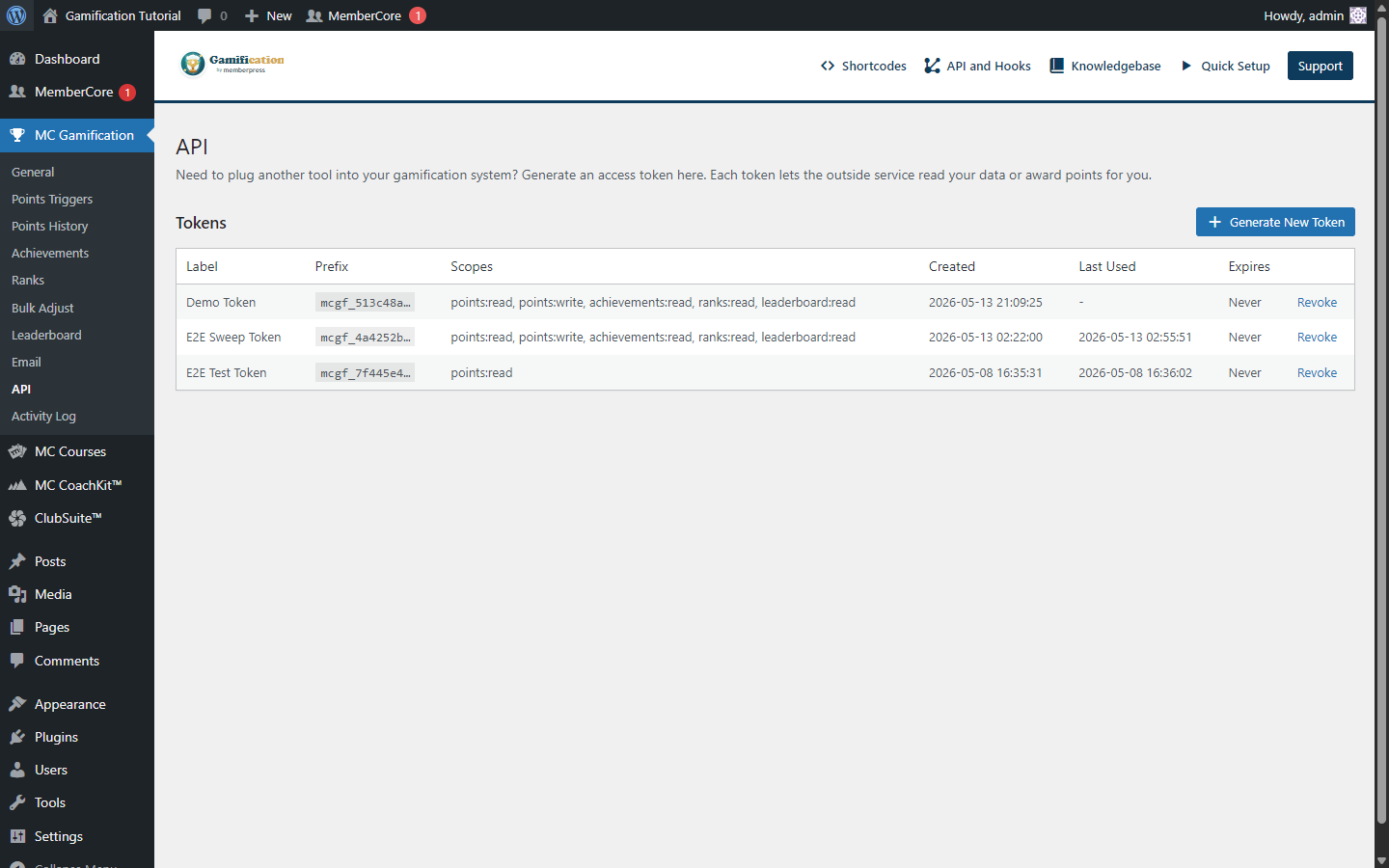Click the MC Courses graduation cap icon
Viewport: 1389px width, 868px height.
(x=17, y=451)
